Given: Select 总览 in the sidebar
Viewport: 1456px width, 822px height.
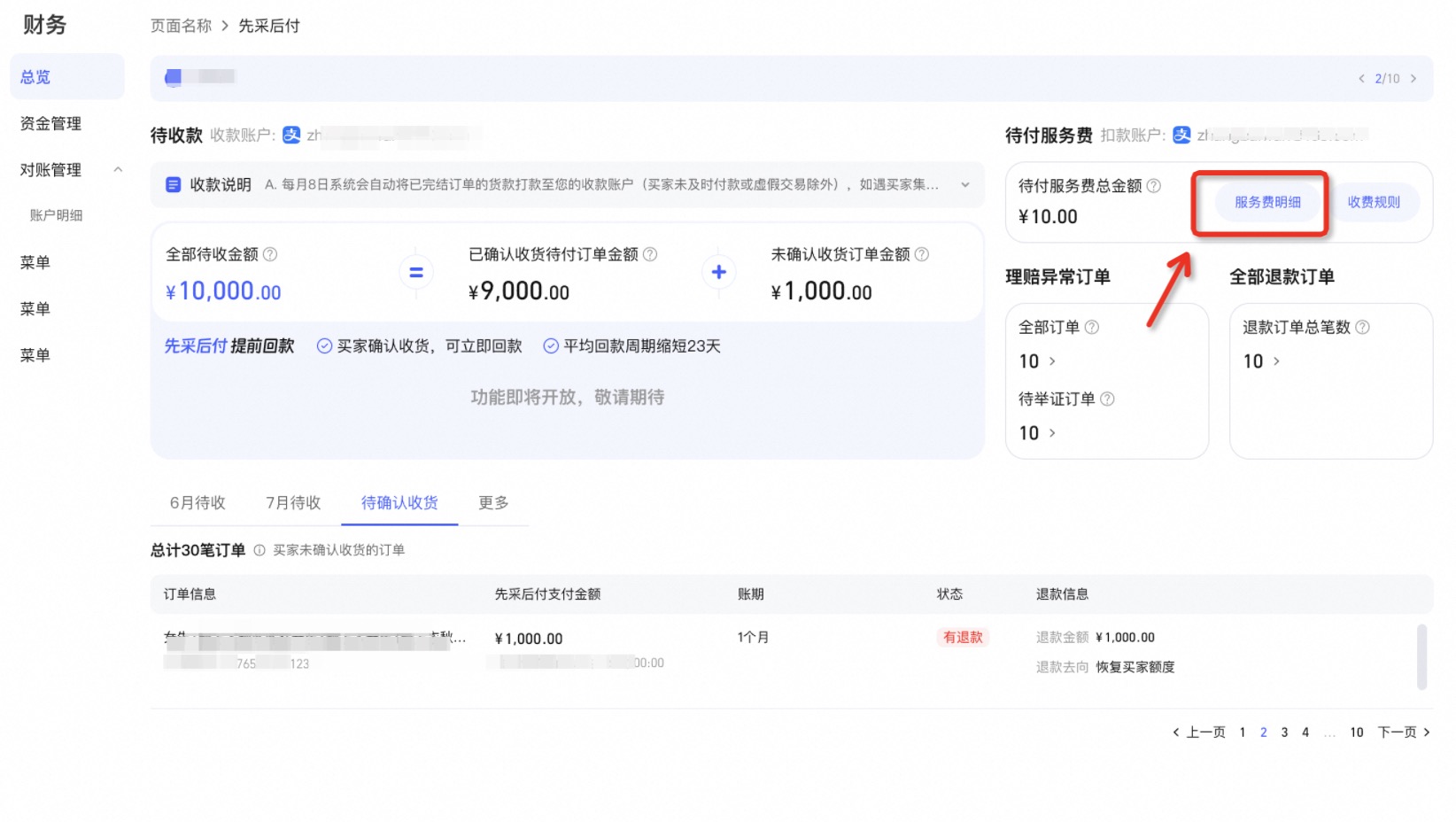Looking at the screenshot, I should click(67, 77).
